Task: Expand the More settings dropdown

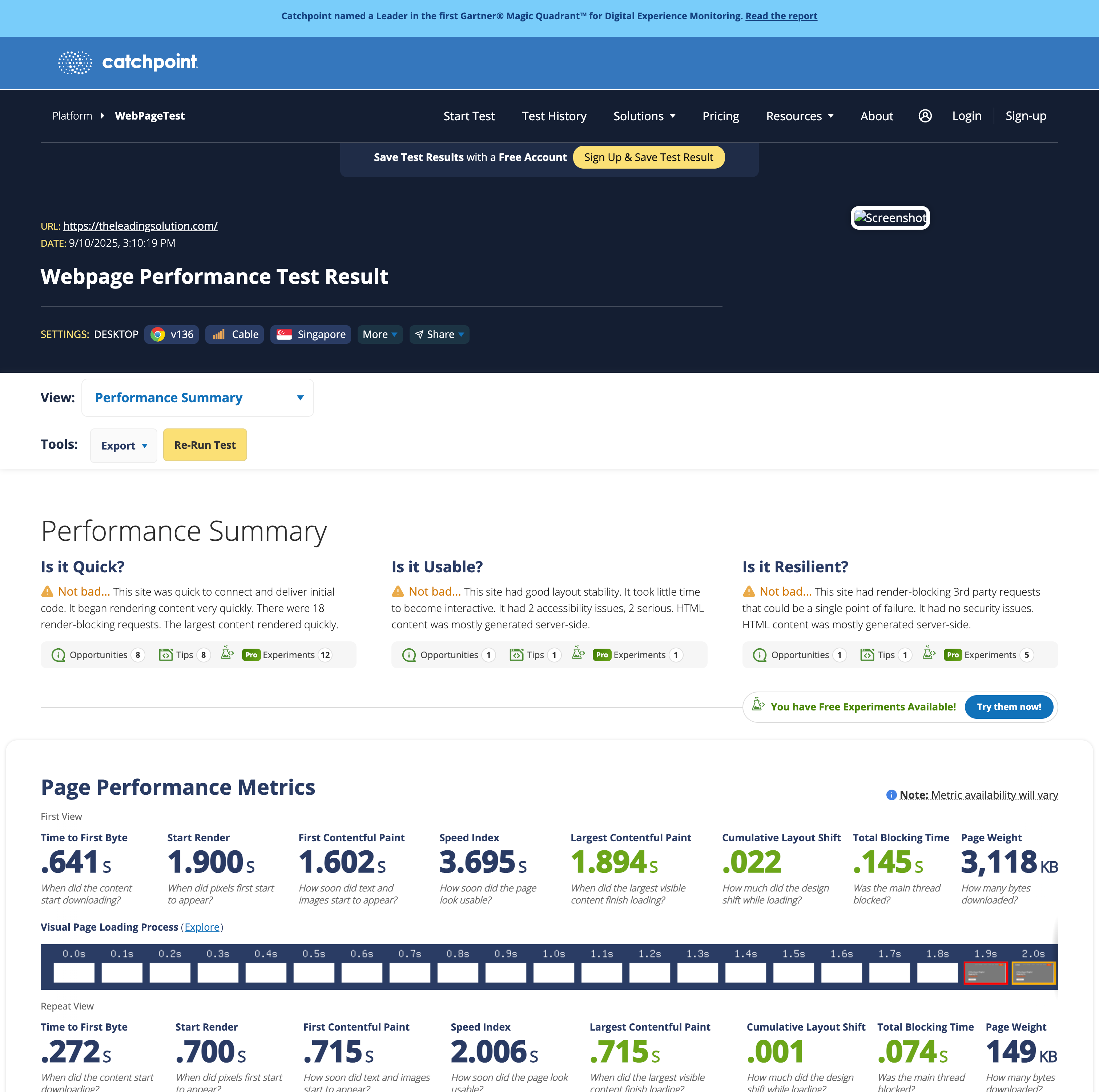Action: coord(379,334)
